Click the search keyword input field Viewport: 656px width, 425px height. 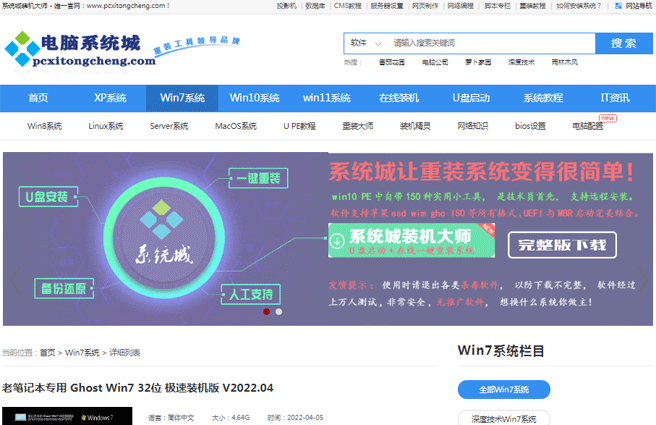tap(490, 44)
